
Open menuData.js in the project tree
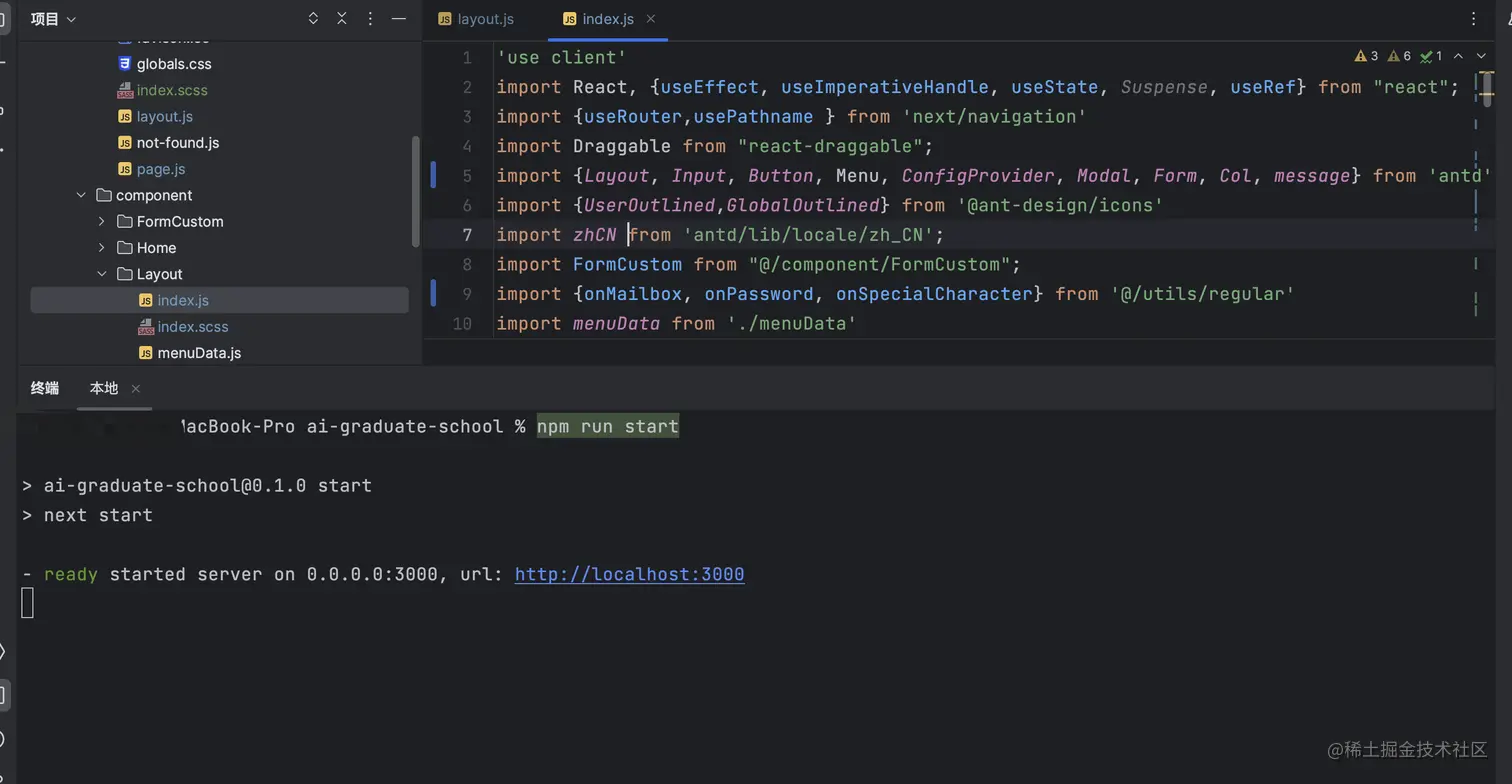point(198,353)
